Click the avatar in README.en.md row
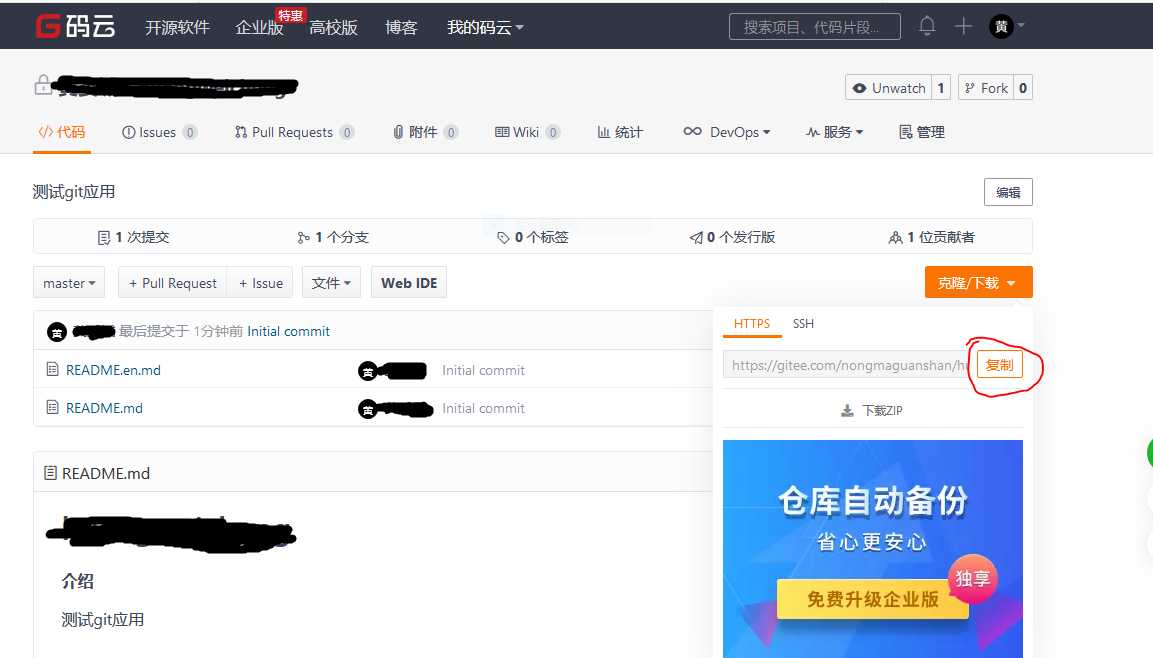The width and height of the screenshot is (1153, 658). click(x=368, y=371)
